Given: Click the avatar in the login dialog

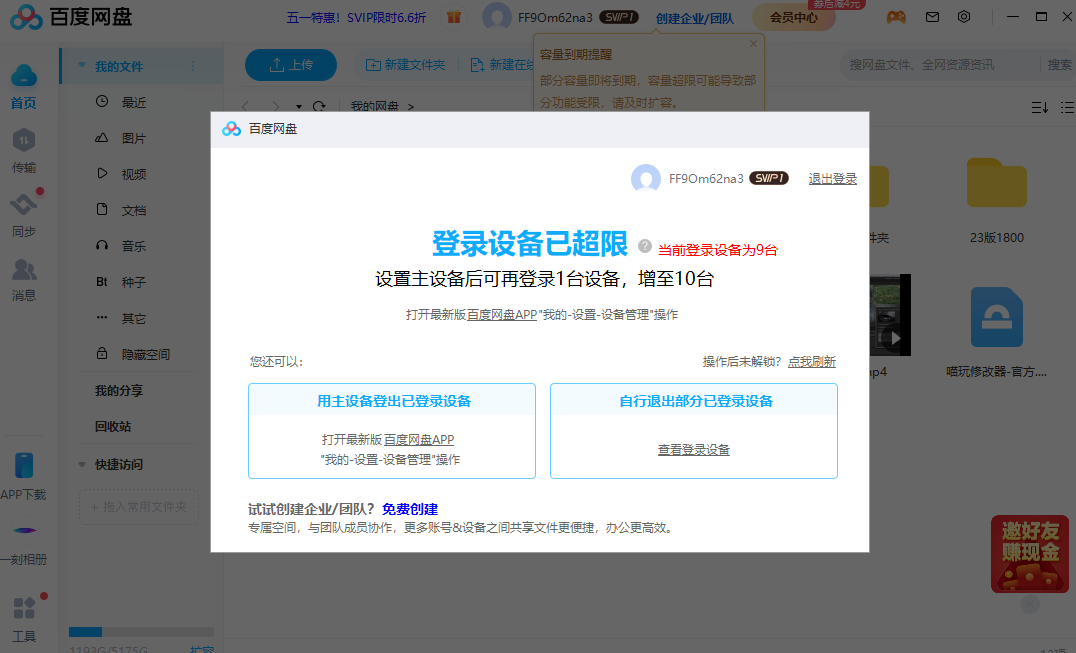Looking at the screenshot, I should point(645,178).
